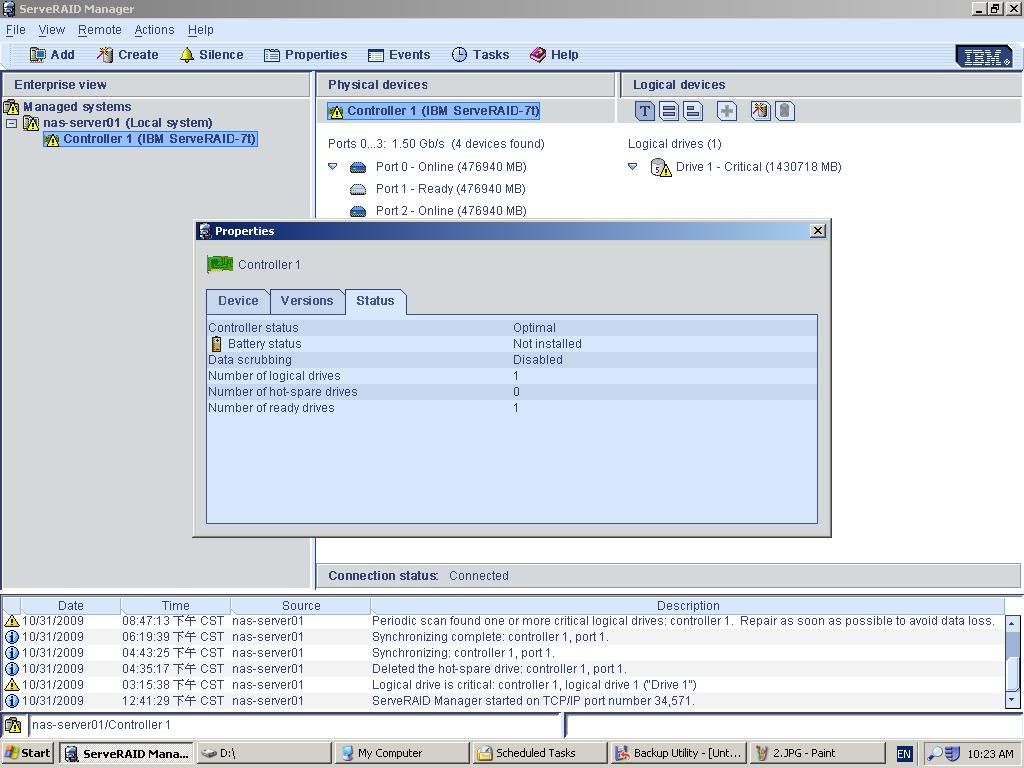Image resolution: width=1024 pixels, height=768 pixels.
Task: Open the File menu
Action: [16, 30]
